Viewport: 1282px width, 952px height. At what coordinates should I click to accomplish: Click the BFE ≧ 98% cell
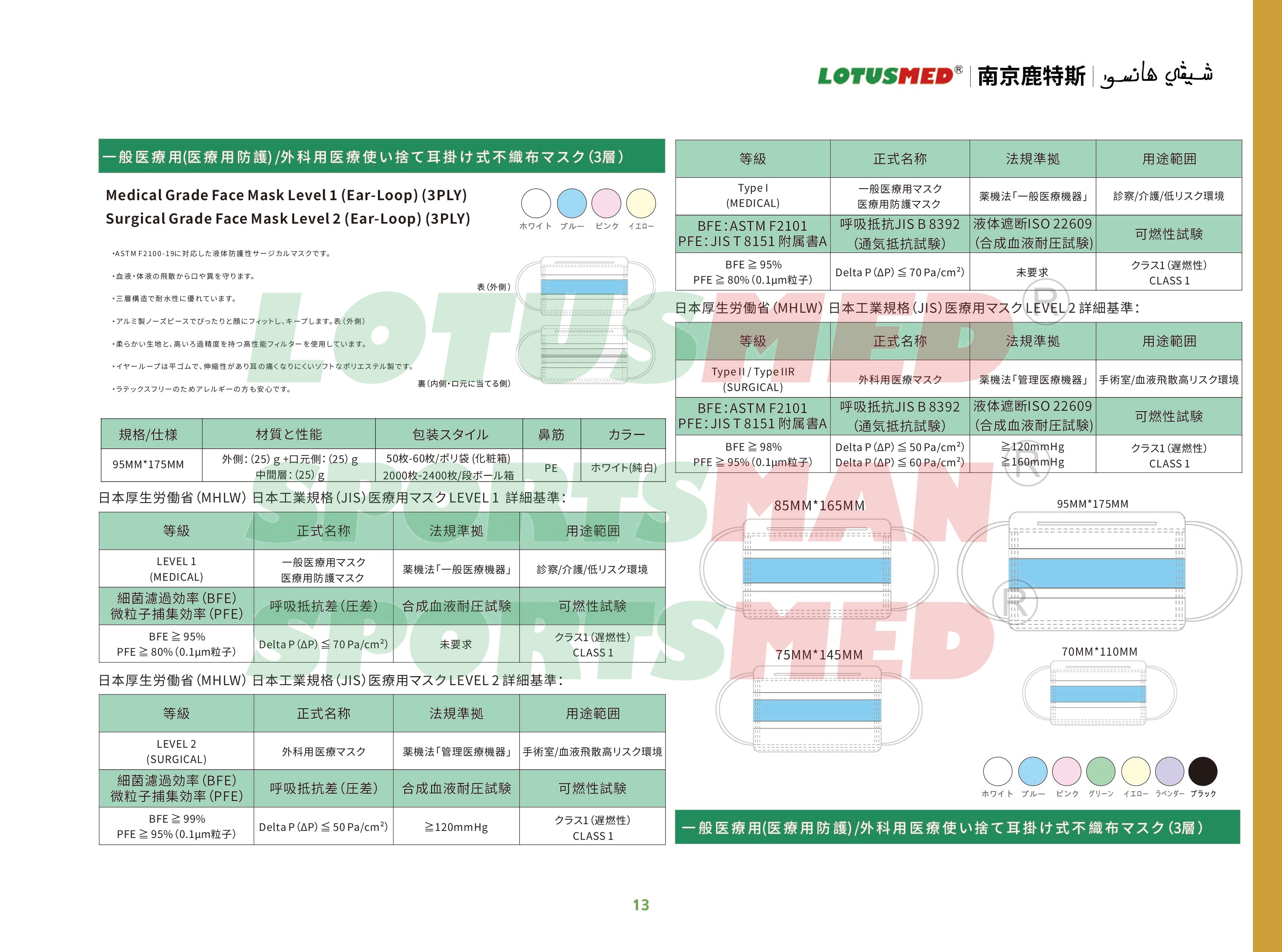pos(753,454)
